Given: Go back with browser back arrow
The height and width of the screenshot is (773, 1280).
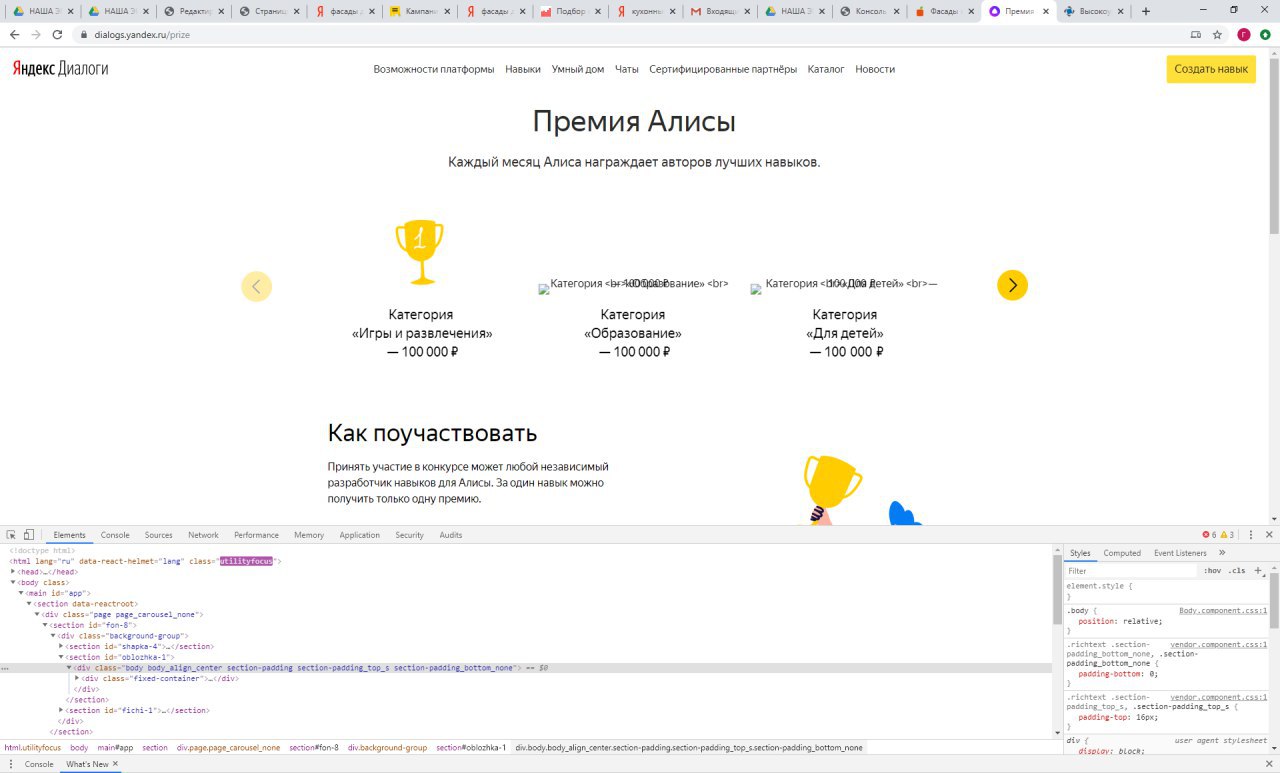Looking at the screenshot, I should [14, 34].
